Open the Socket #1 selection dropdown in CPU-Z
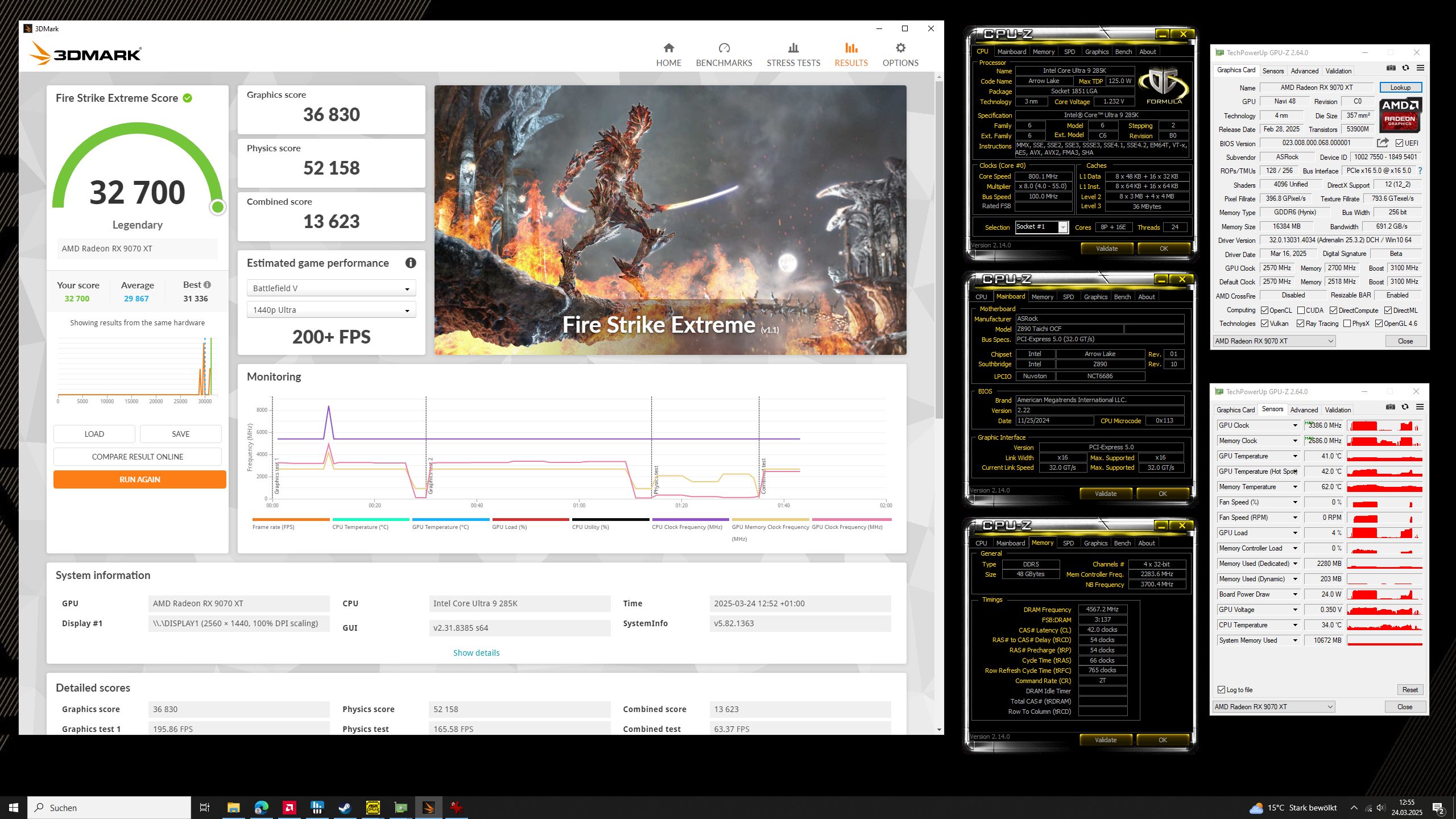 pos(1041,227)
